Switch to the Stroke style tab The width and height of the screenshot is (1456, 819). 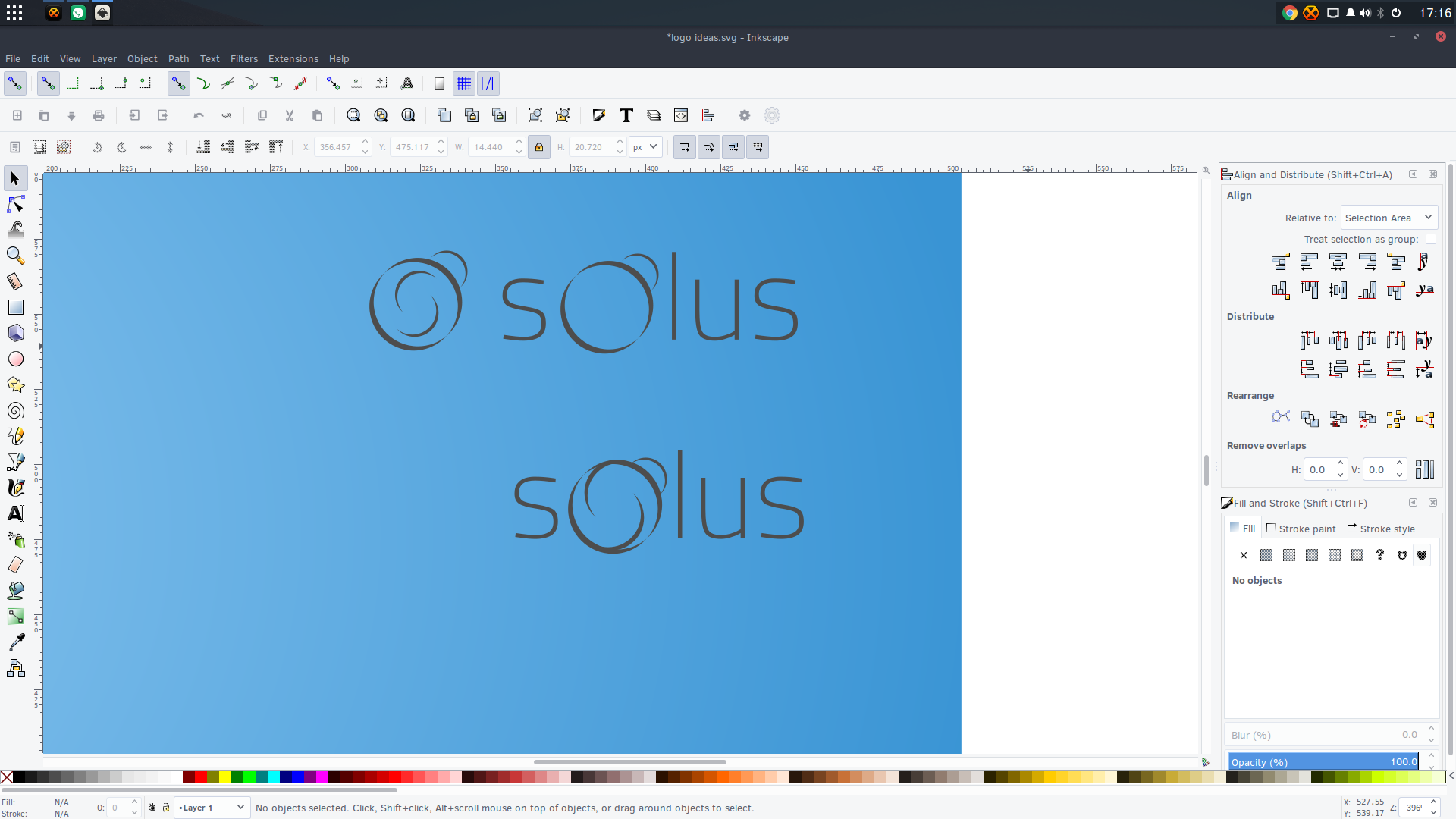[1381, 529]
